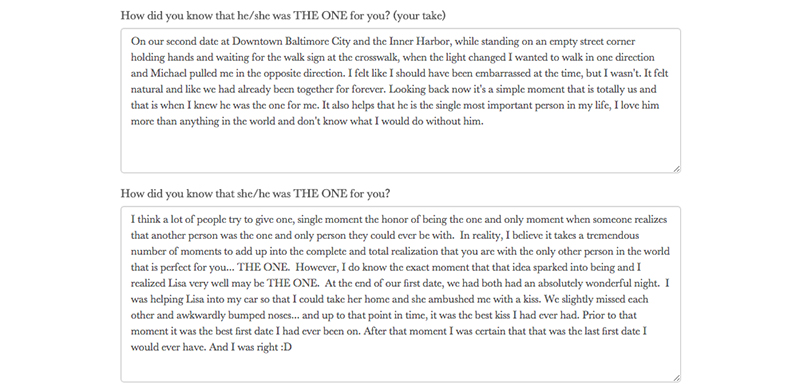Click the grip icon of the first answer box
Image resolution: width=800 pixels, height=392 pixels.
coord(677,169)
